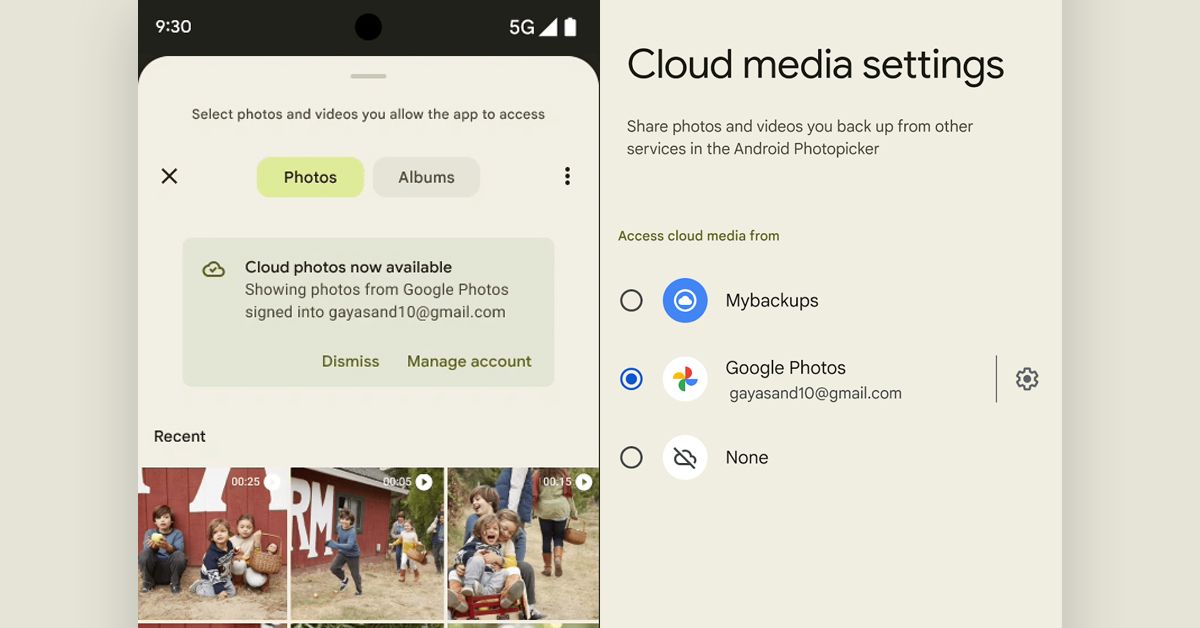1200x628 pixels.
Task: Choose None for cloud media access
Action: tap(631, 457)
